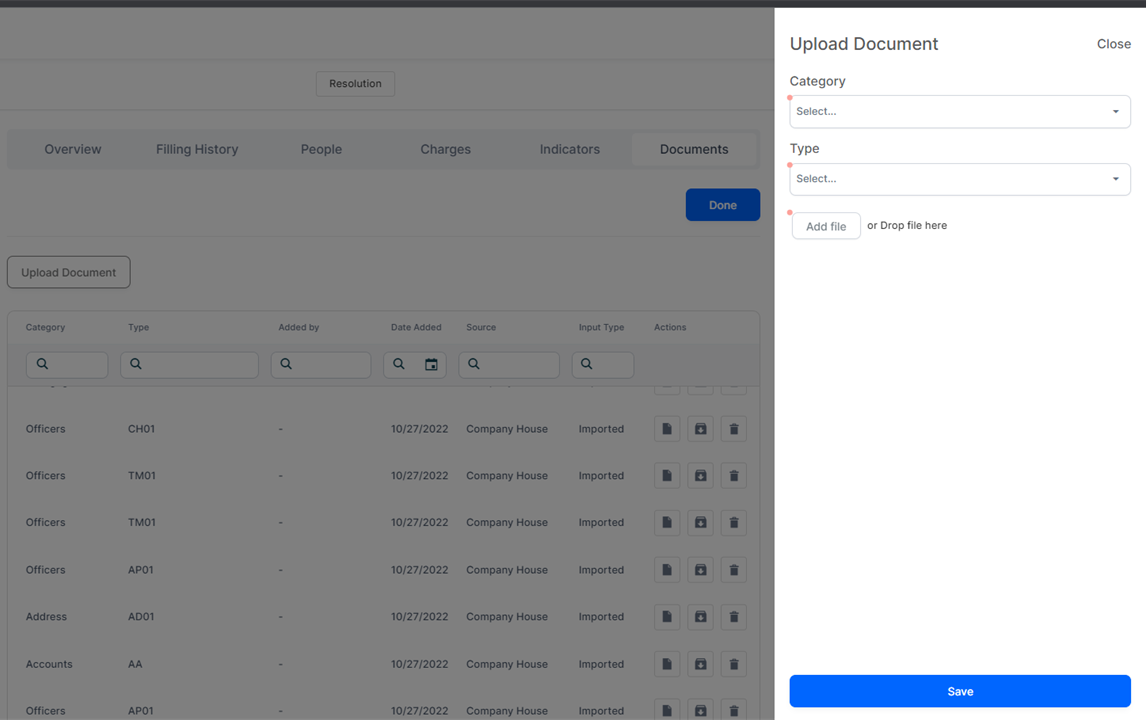Select the Indicators tab

[569, 149]
